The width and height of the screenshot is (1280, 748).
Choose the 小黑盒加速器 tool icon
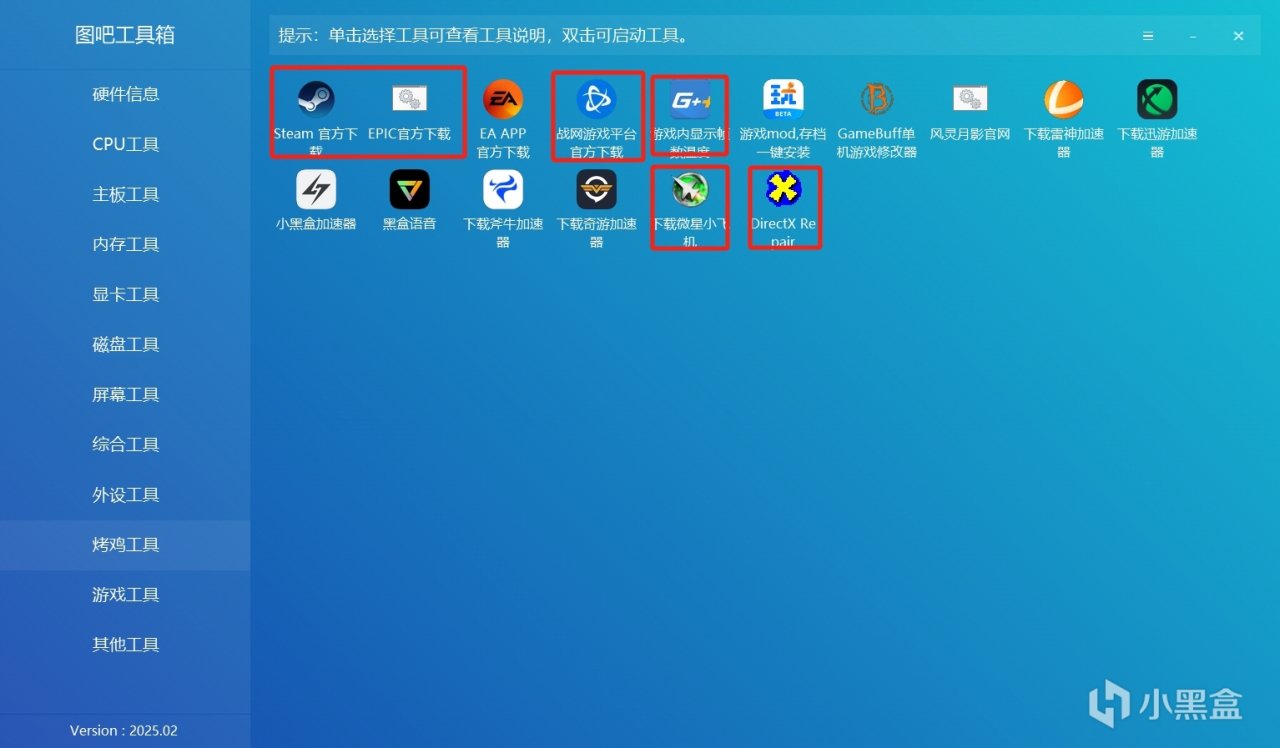click(x=316, y=189)
